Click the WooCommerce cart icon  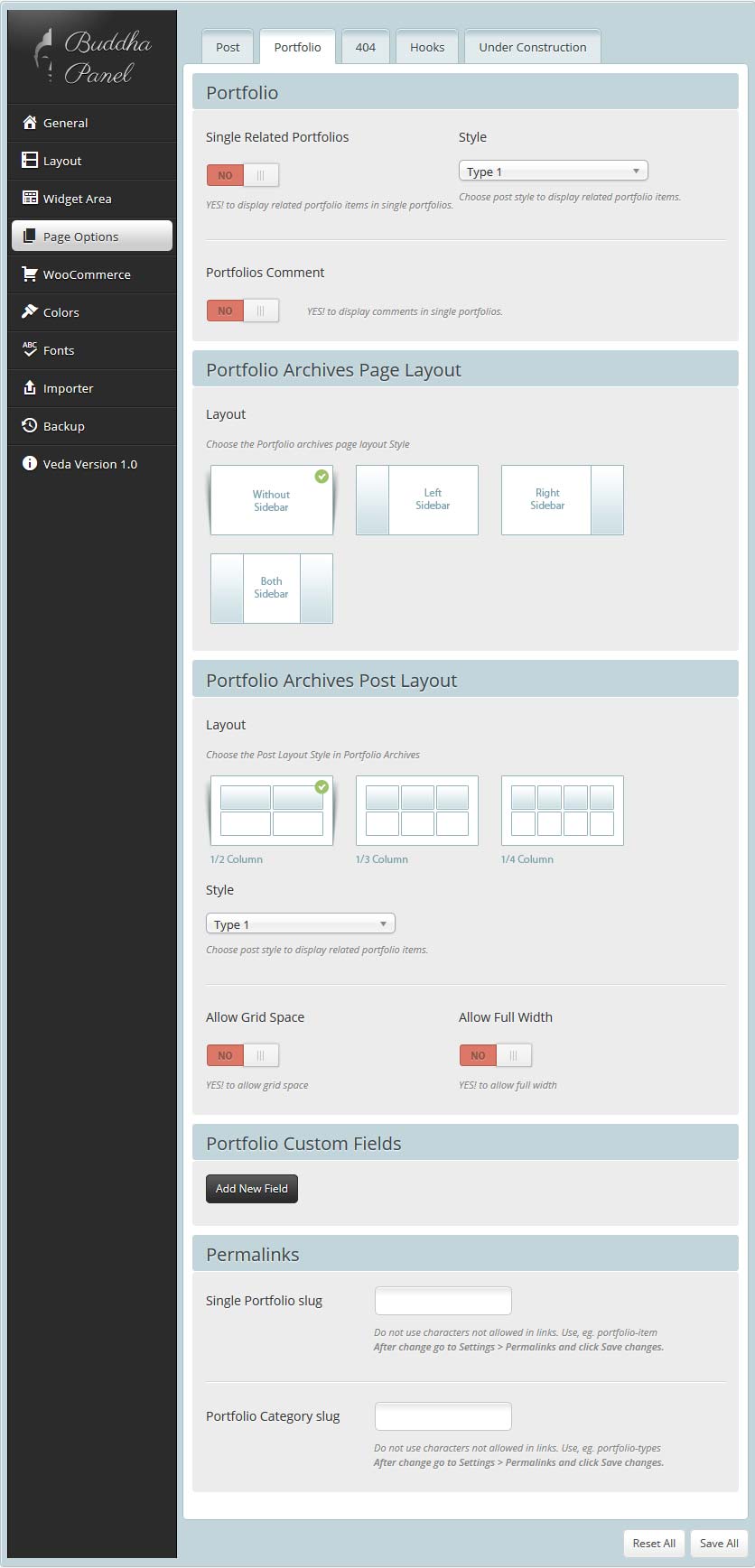pos(30,274)
